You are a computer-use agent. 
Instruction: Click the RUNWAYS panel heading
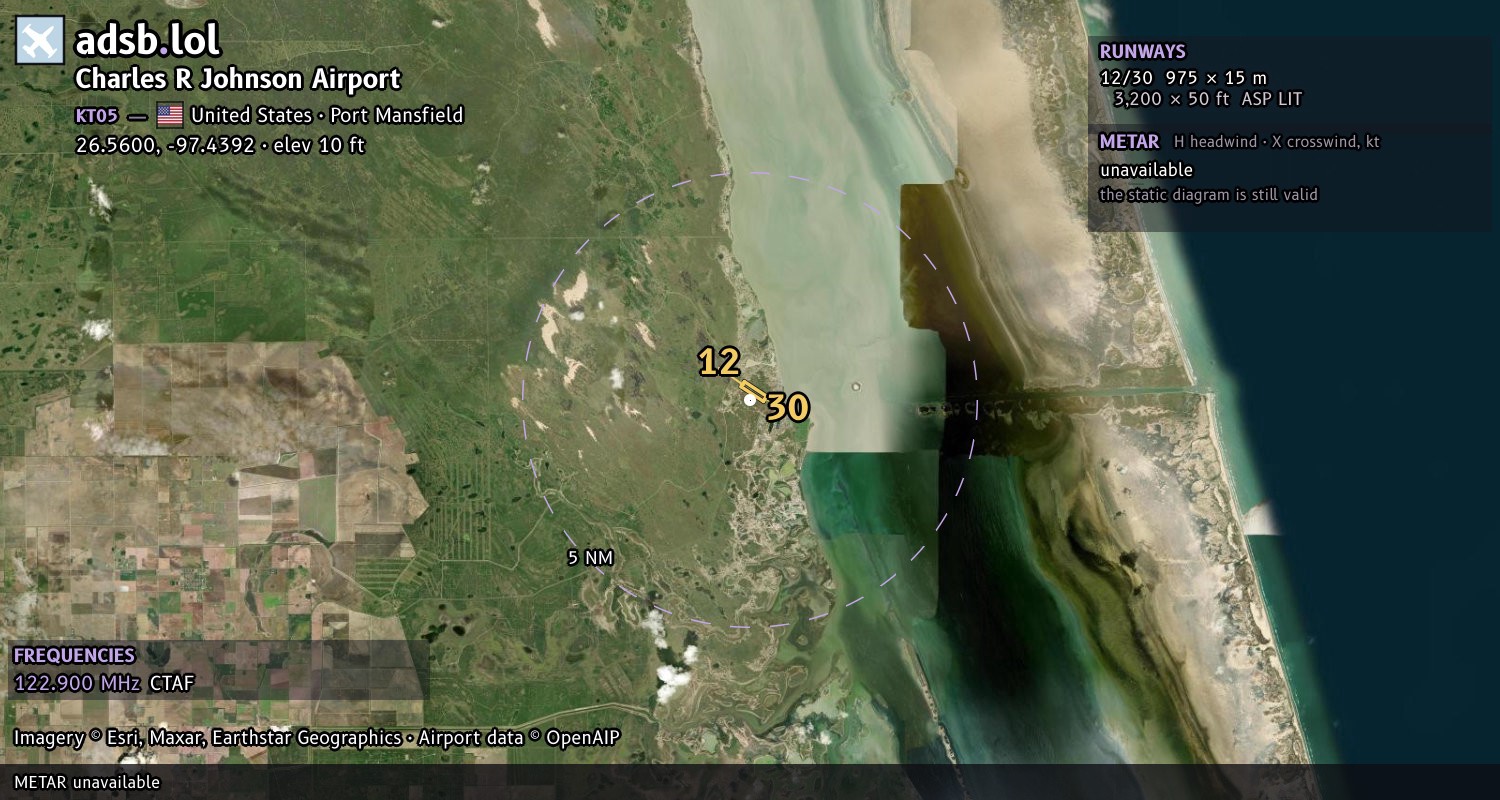(1142, 51)
